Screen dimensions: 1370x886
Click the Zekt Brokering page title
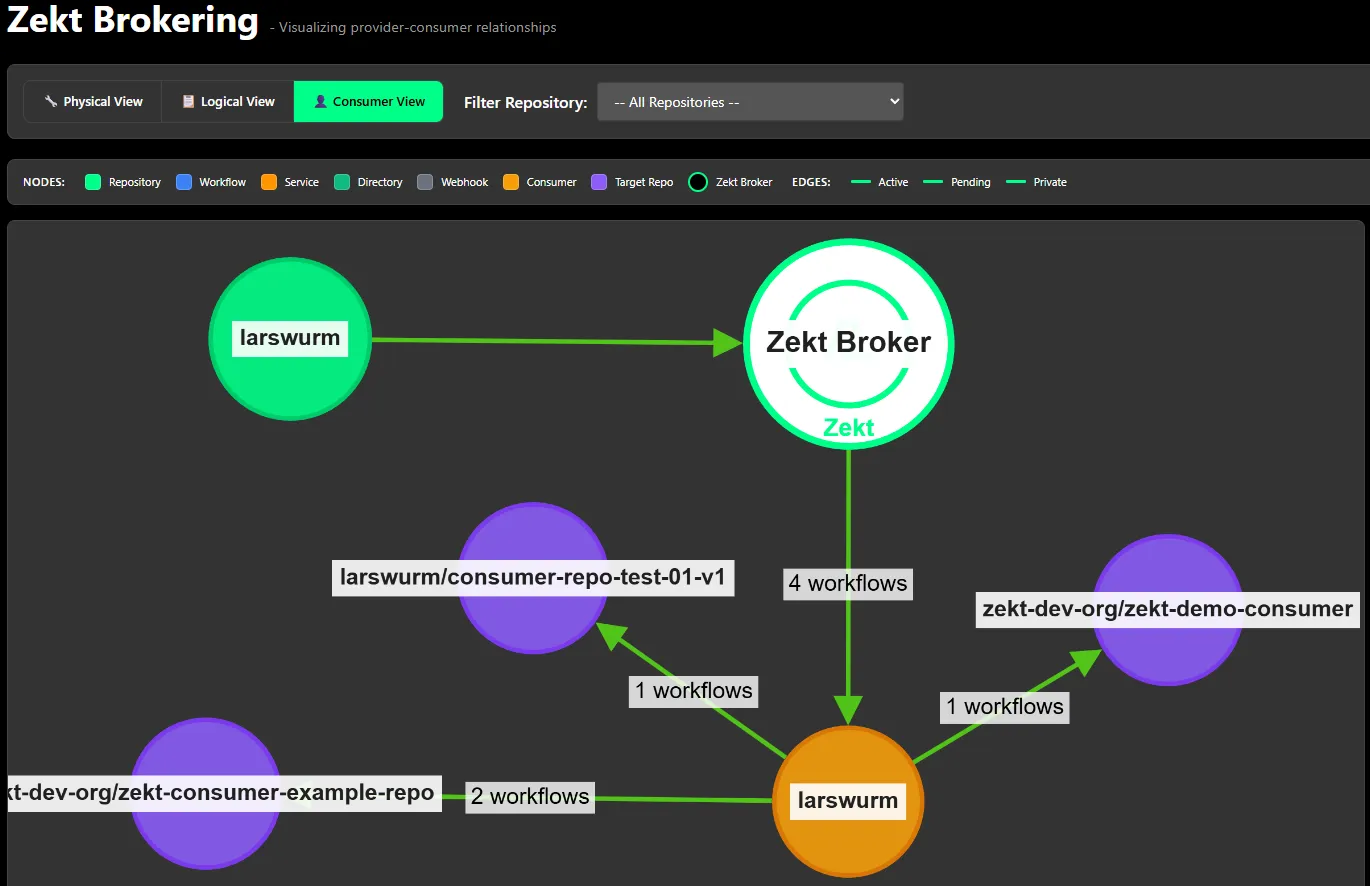(x=132, y=21)
